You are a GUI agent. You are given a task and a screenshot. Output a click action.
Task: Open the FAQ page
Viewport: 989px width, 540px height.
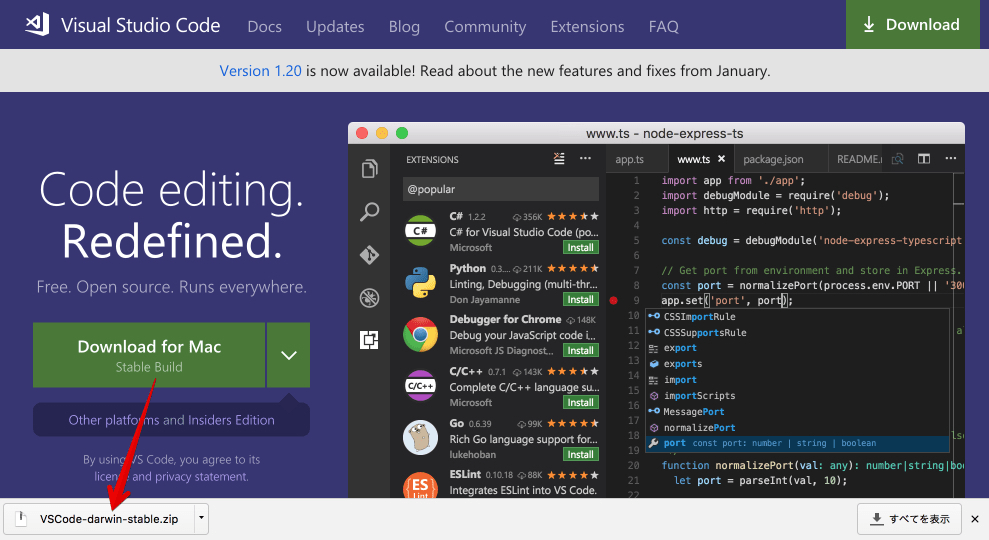click(x=664, y=26)
